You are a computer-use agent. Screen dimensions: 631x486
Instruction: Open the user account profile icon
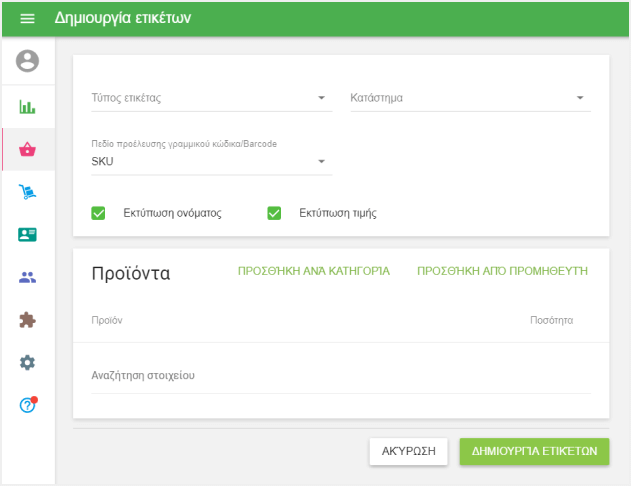pos(27,61)
